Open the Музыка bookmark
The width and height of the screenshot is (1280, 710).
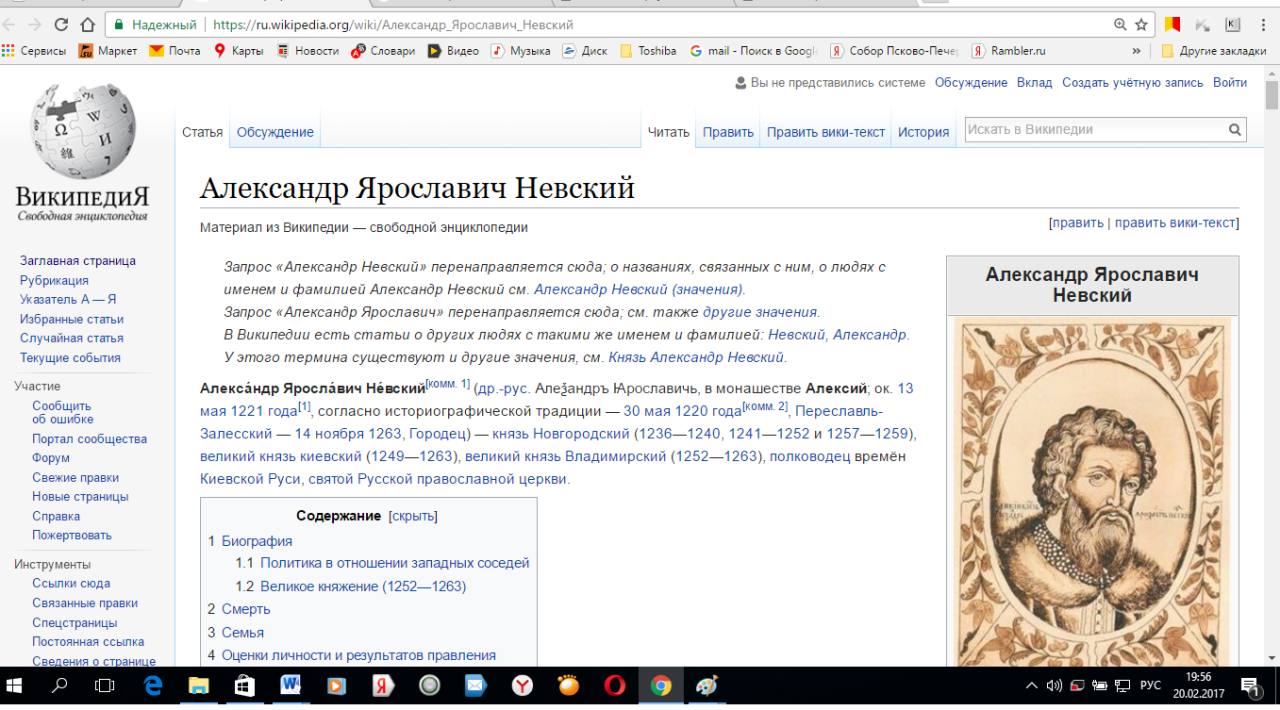(520, 51)
